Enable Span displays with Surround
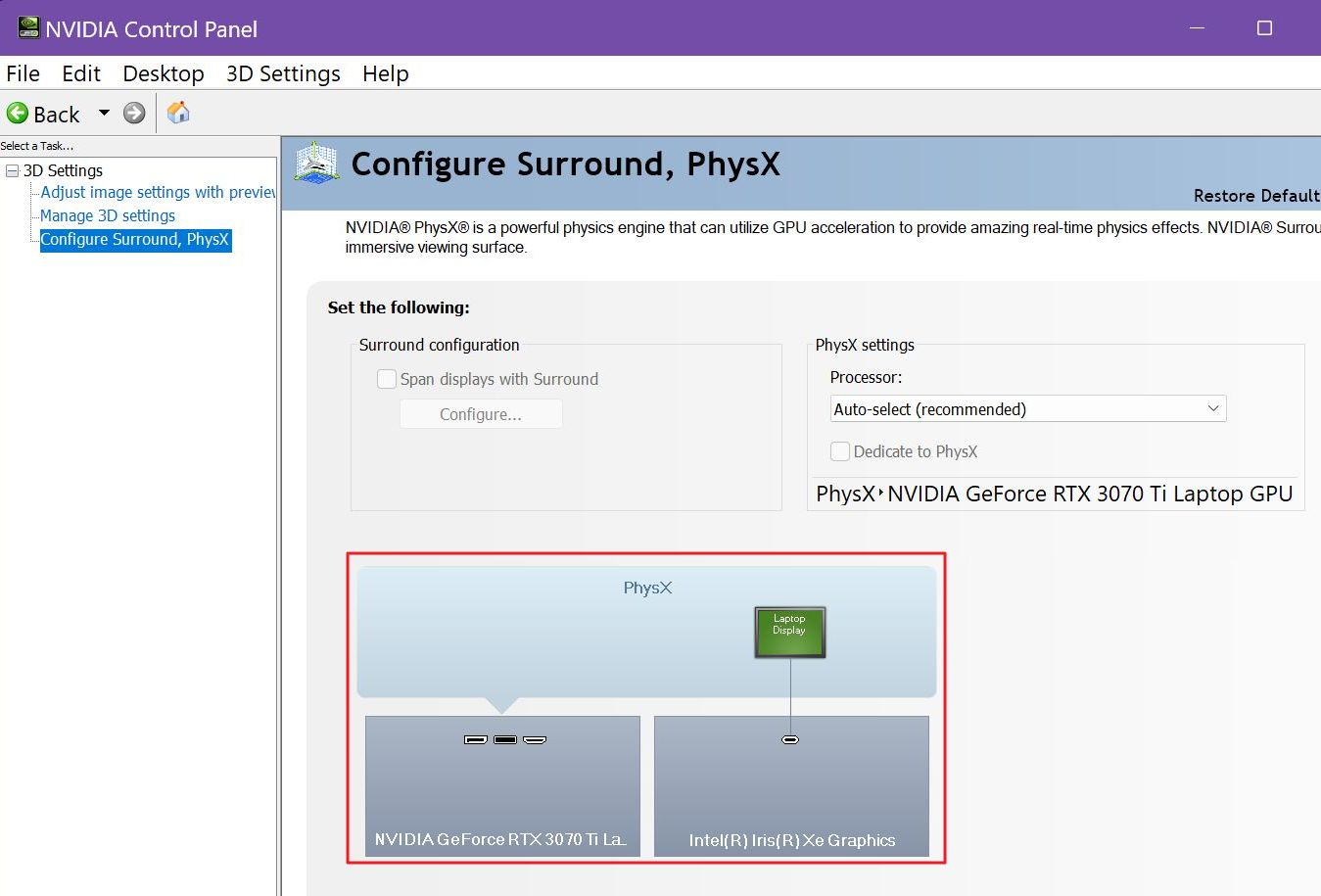1321x896 pixels. click(x=387, y=379)
